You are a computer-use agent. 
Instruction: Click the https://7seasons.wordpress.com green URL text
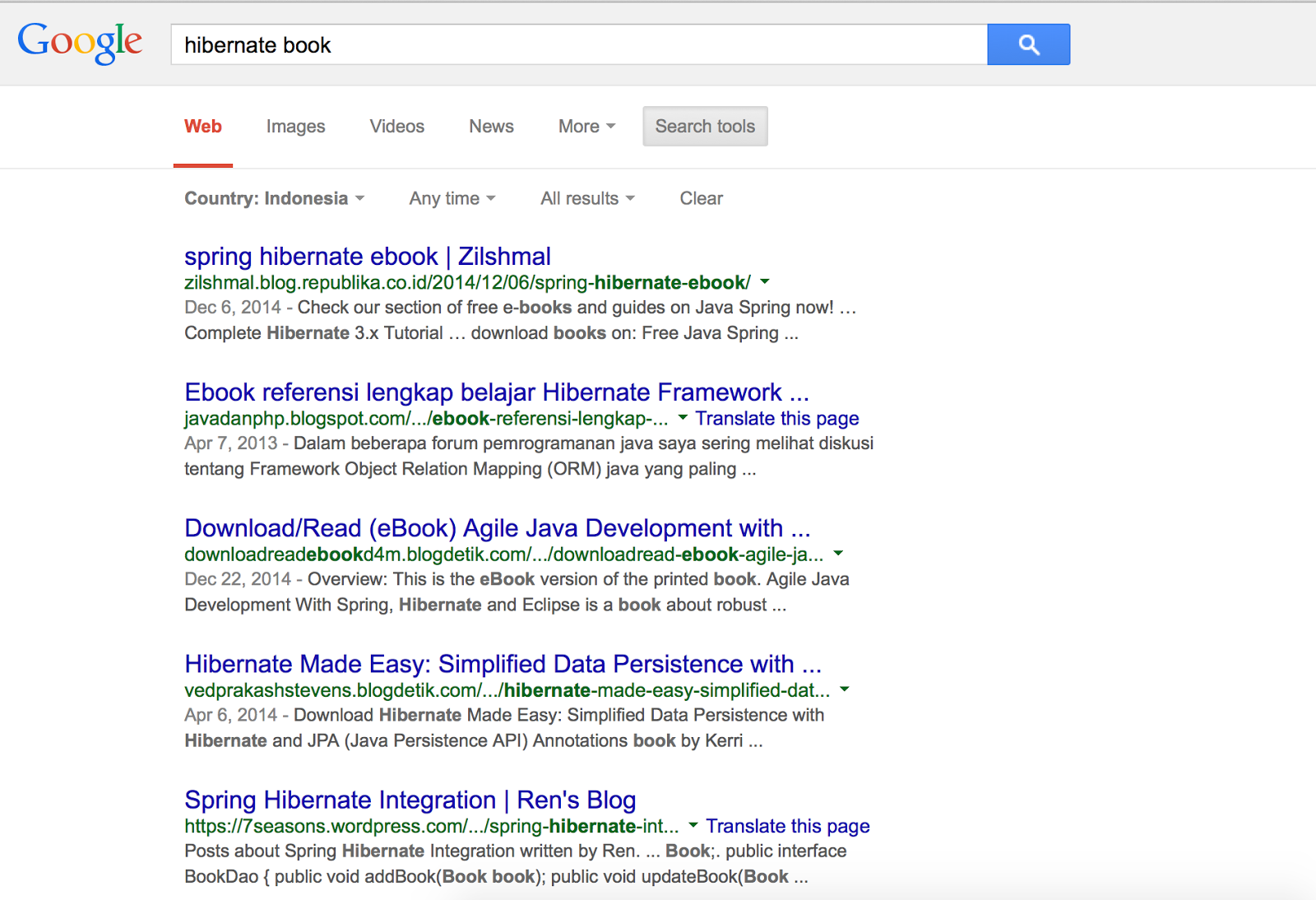click(432, 826)
